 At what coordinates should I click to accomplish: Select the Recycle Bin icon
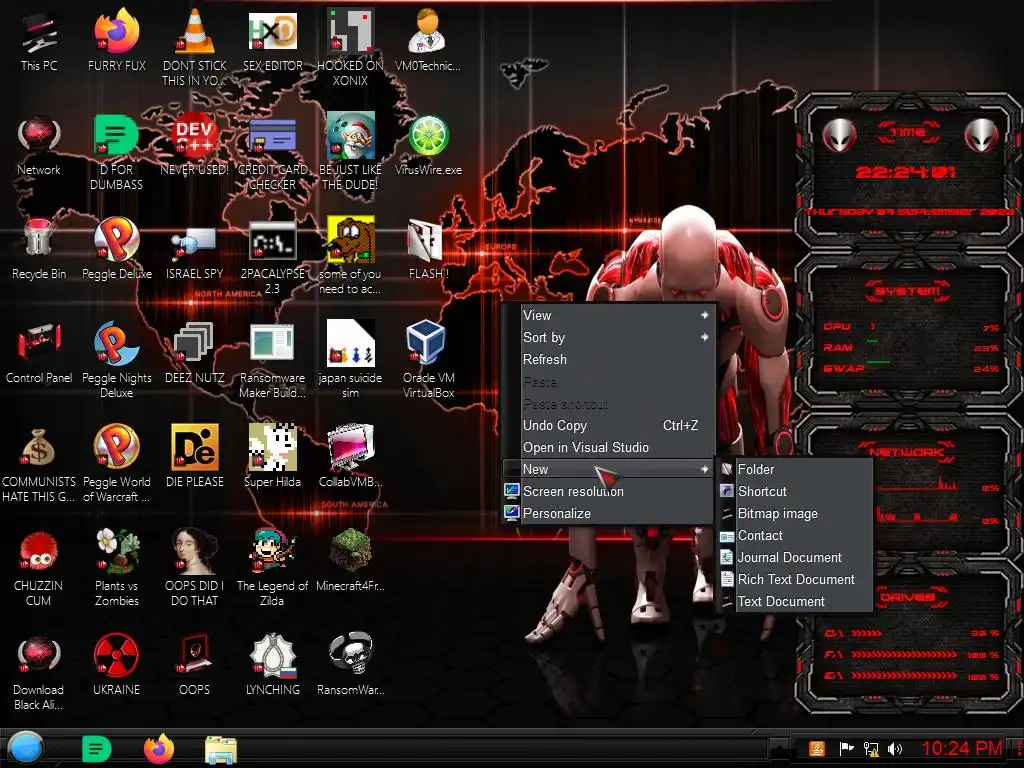[39, 249]
